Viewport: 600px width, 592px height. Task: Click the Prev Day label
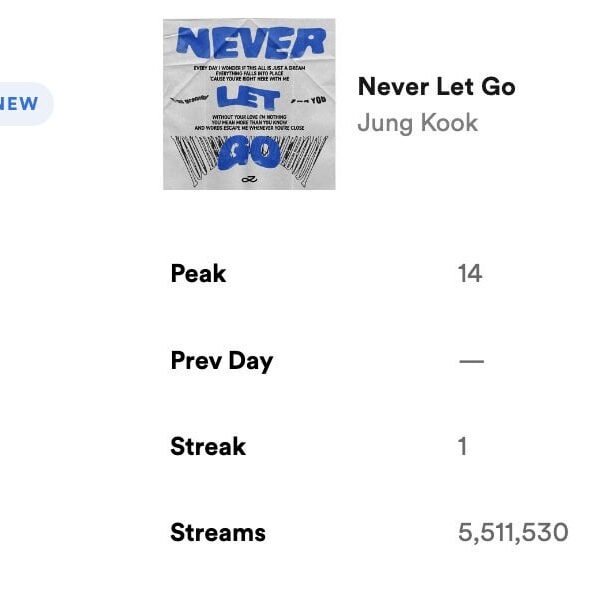click(x=221, y=360)
